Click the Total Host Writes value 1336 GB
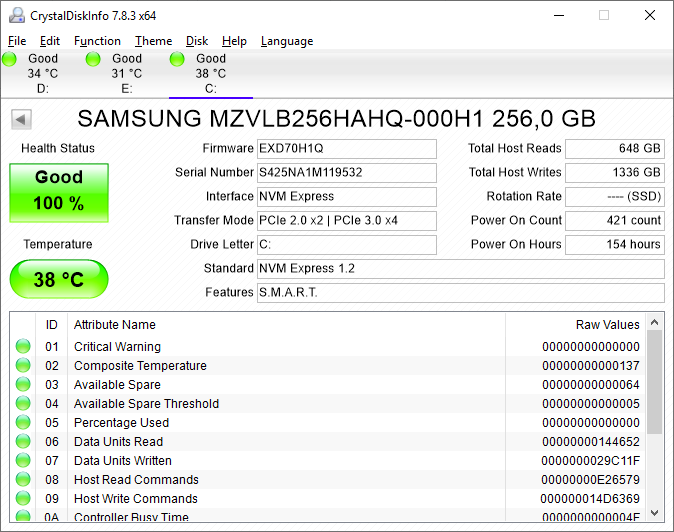Viewport: 674px width, 532px height. tap(615, 173)
